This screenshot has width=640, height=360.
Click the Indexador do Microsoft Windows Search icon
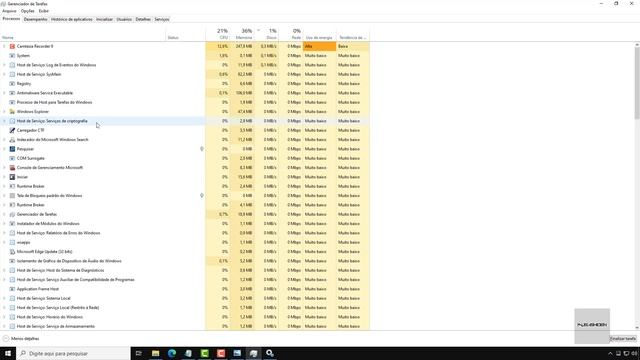click(12, 140)
